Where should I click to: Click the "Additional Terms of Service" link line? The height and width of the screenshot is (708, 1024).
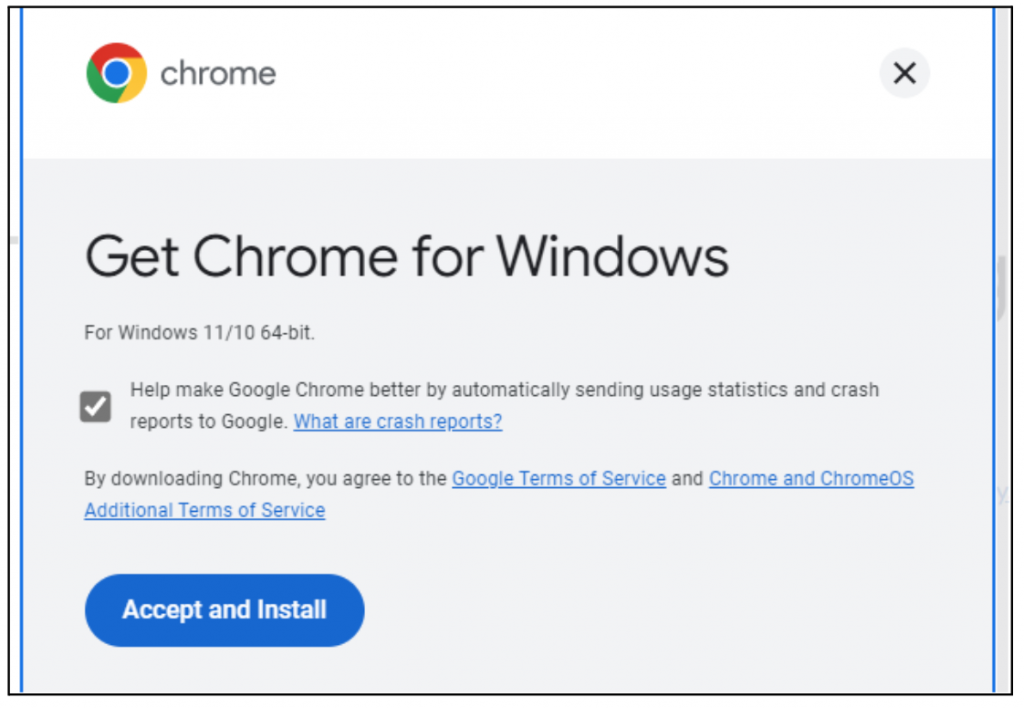coord(204,510)
